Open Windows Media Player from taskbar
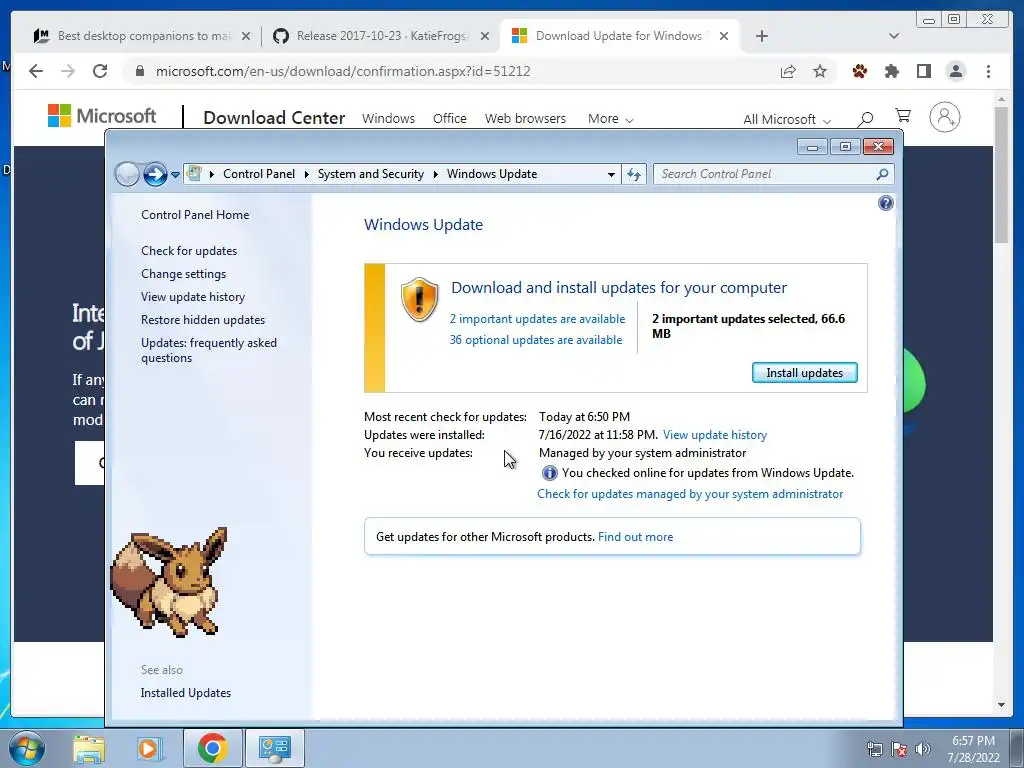1024x768 pixels. pos(149,748)
